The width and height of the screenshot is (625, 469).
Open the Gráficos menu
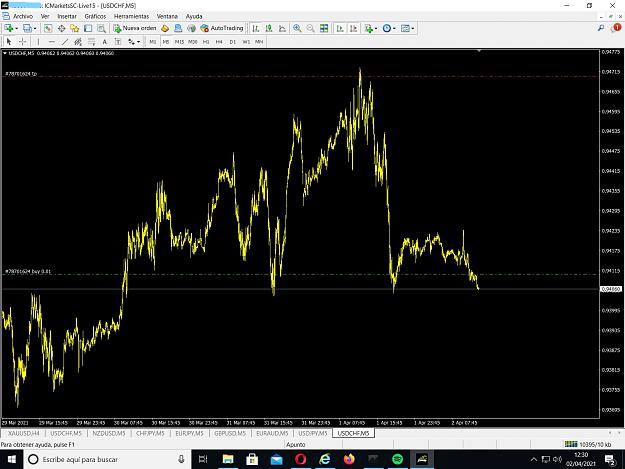(x=95, y=16)
